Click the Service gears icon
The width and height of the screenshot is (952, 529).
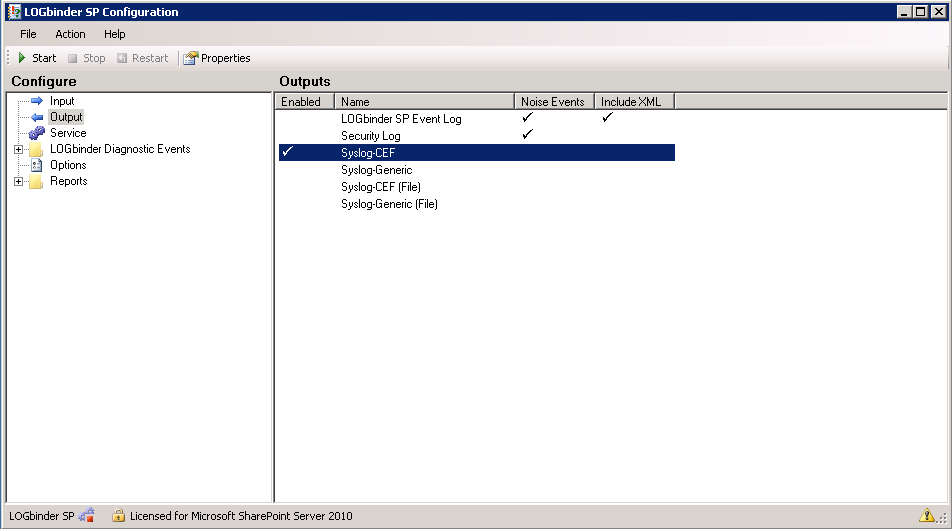click(x=36, y=132)
